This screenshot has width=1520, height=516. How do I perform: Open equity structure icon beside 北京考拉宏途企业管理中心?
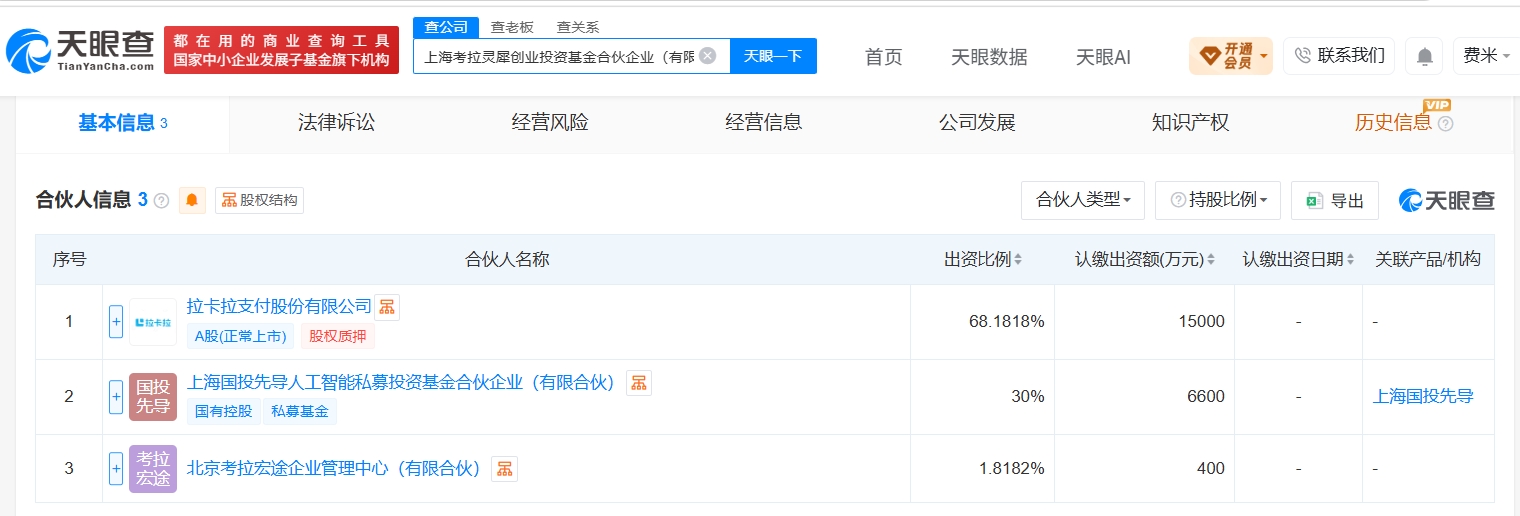tap(505, 468)
